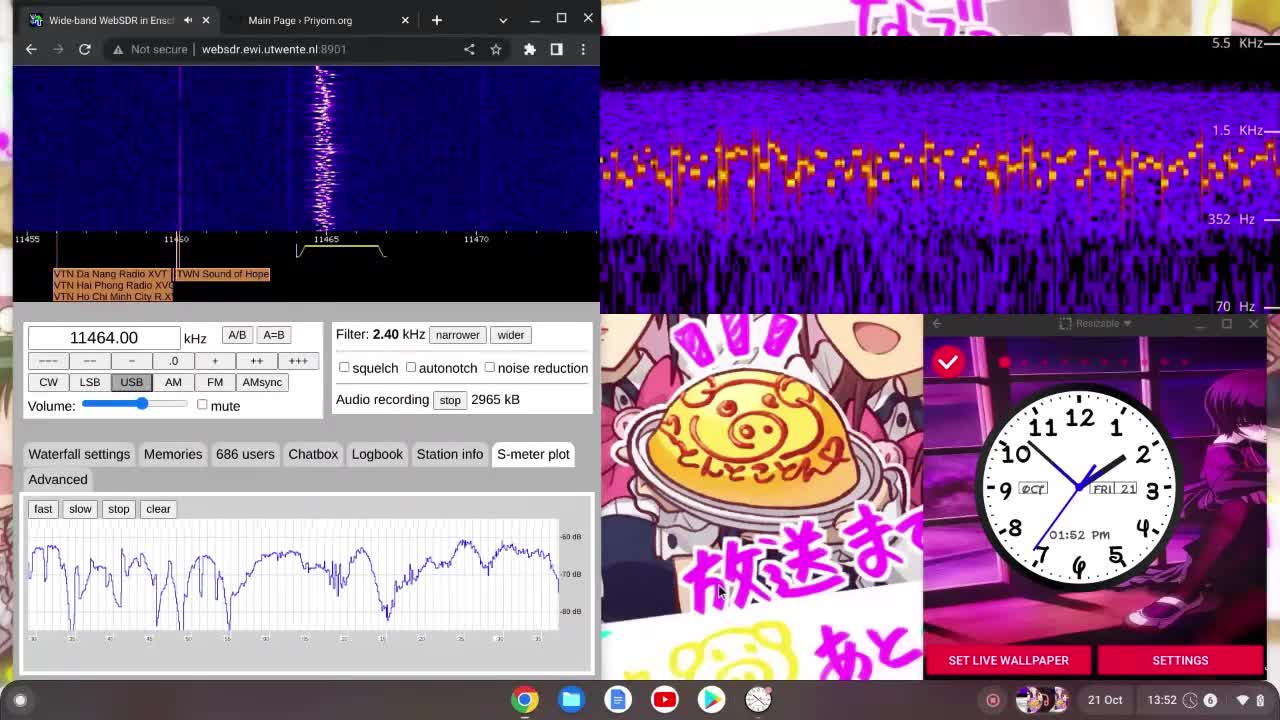Screen dimensions: 1280x720
Task: Select CW mode
Action: (48, 382)
